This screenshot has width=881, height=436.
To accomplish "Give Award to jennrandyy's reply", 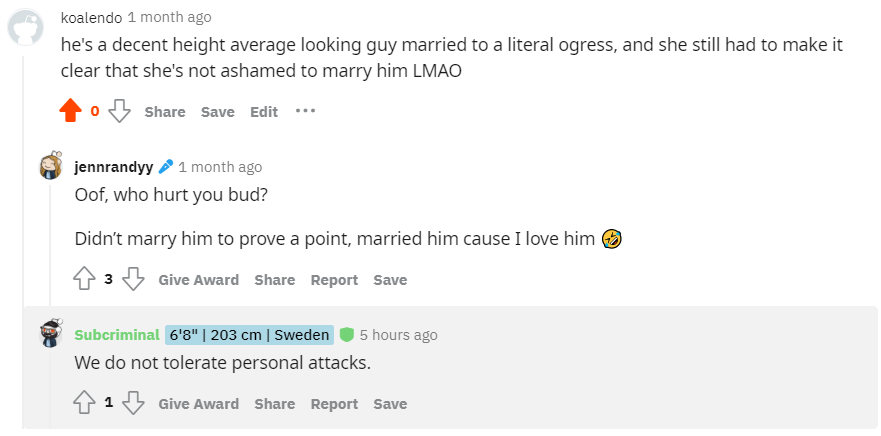I will coord(198,280).
